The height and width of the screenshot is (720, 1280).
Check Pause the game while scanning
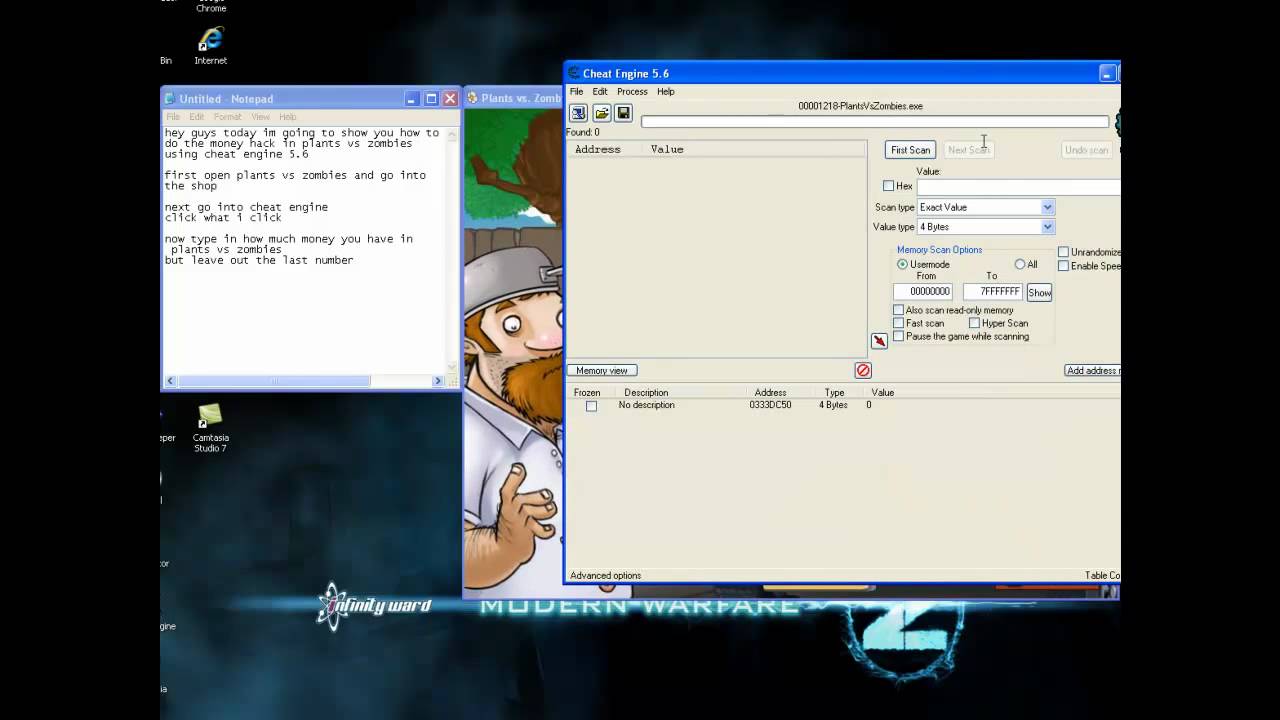[898, 336]
